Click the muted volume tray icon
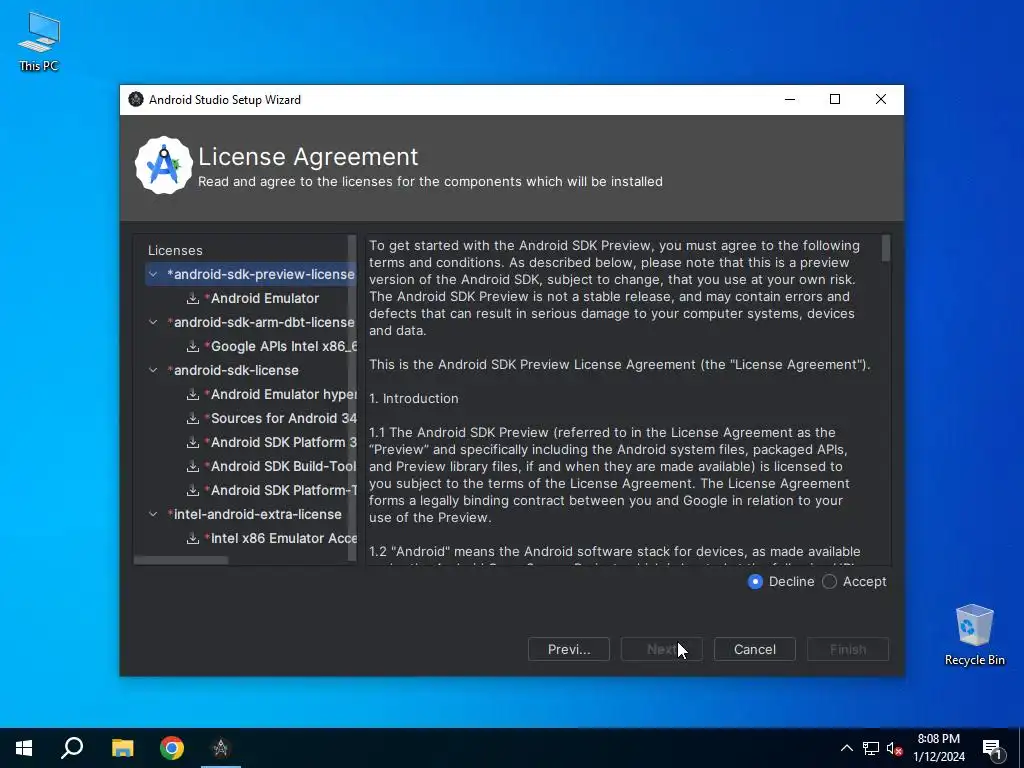This screenshot has width=1024, height=768. point(895,748)
